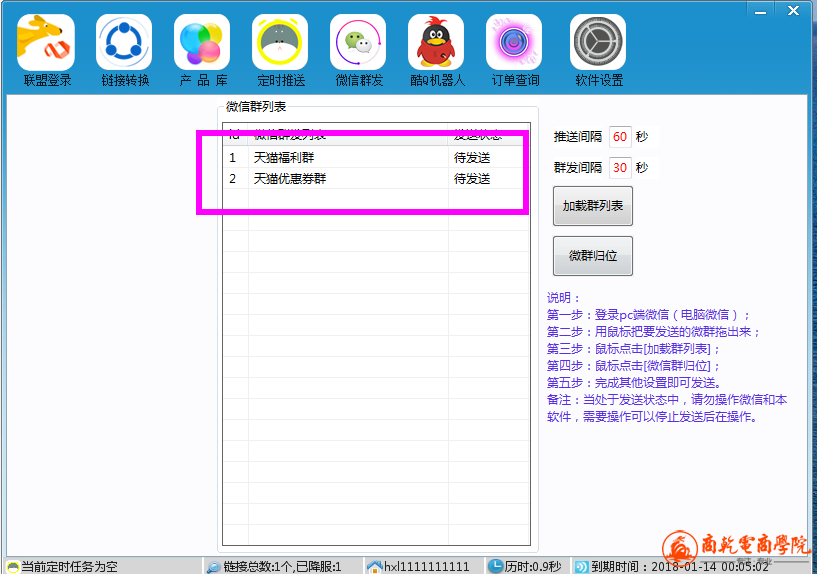Click 待发送 status of 天猫优惠券群
The height and width of the screenshot is (574, 817).
pos(472,179)
